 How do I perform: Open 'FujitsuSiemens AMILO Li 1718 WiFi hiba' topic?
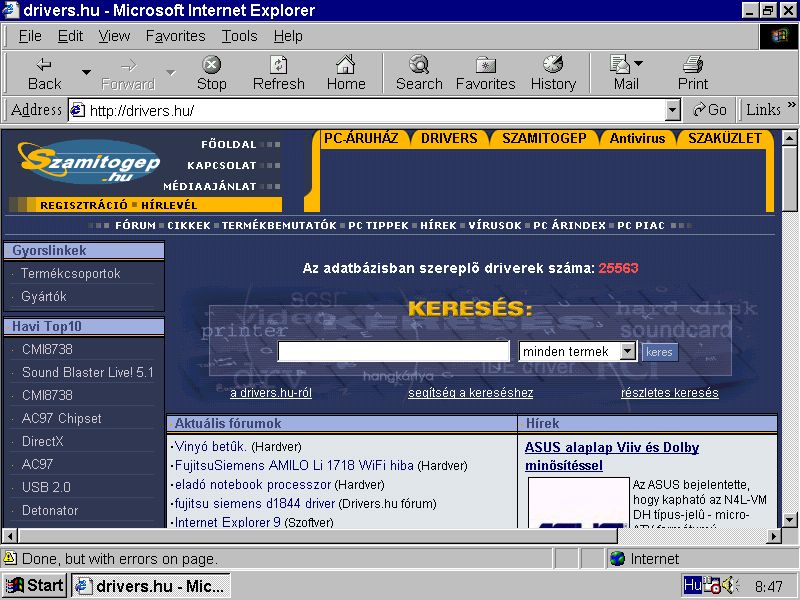tap(294, 466)
